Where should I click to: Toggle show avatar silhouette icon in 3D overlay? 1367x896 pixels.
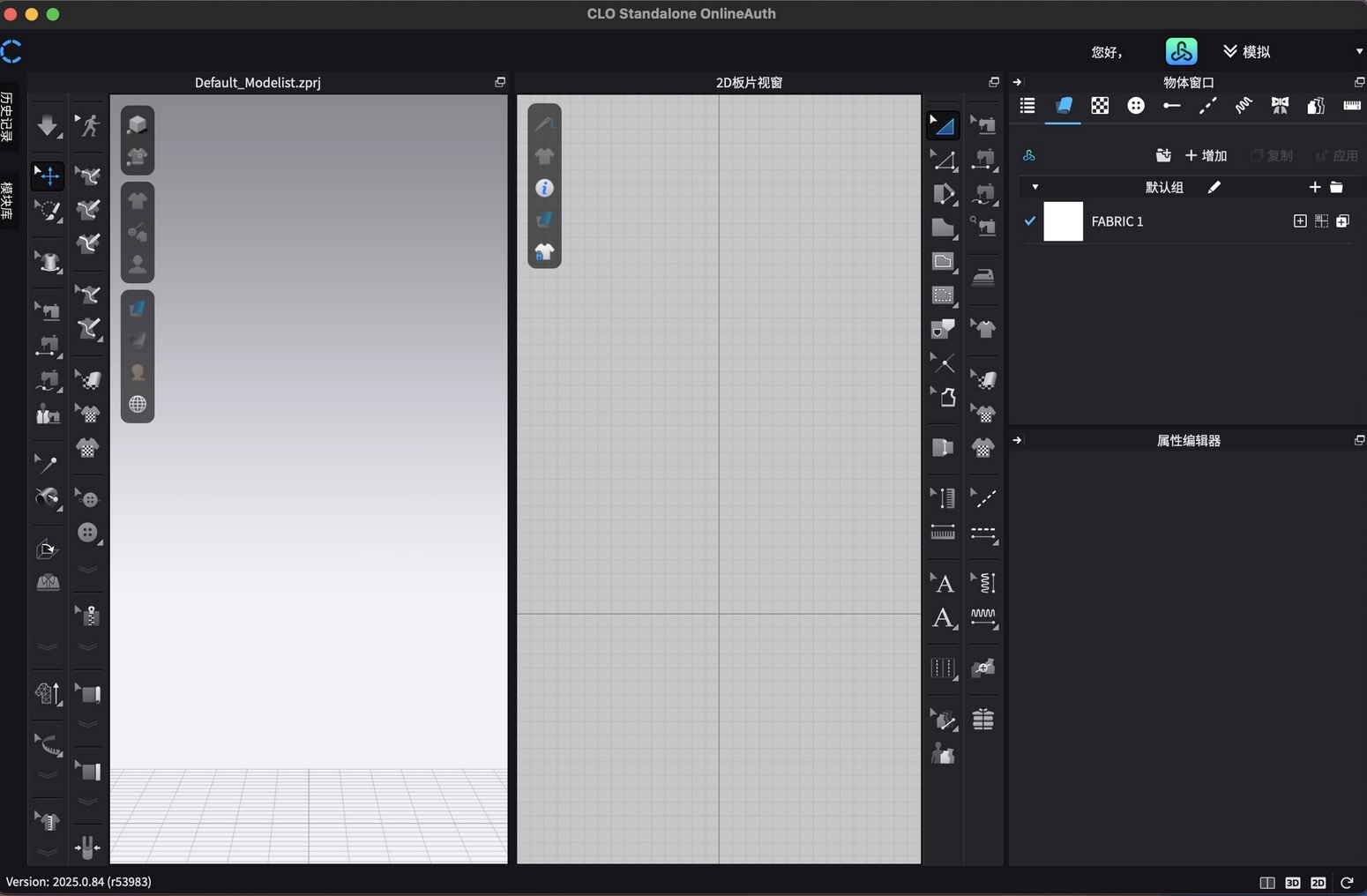click(138, 264)
